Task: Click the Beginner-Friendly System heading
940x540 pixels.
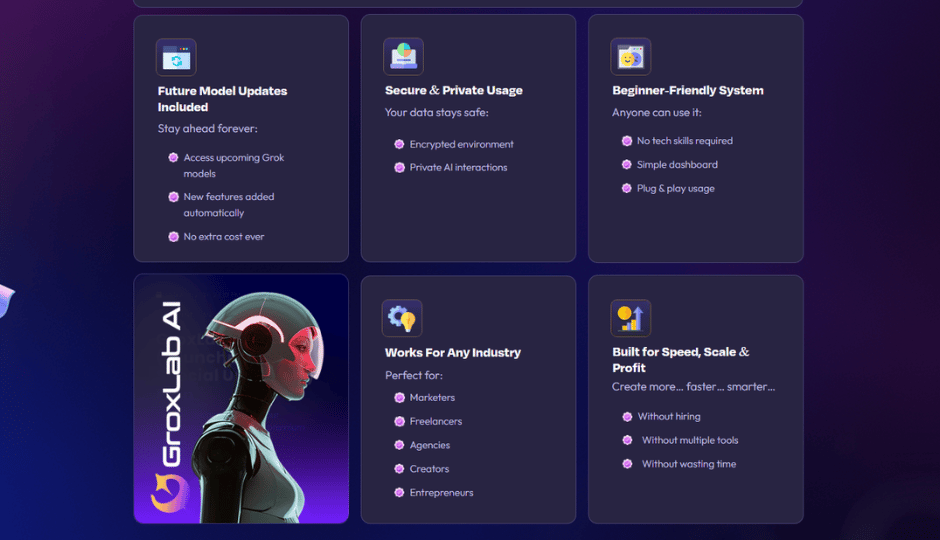Action: point(688,90)
